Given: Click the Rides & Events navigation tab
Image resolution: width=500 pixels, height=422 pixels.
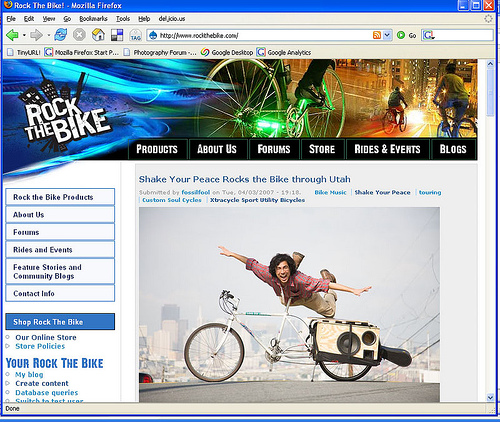Looking at the screenshot, I should click(387, 149).
